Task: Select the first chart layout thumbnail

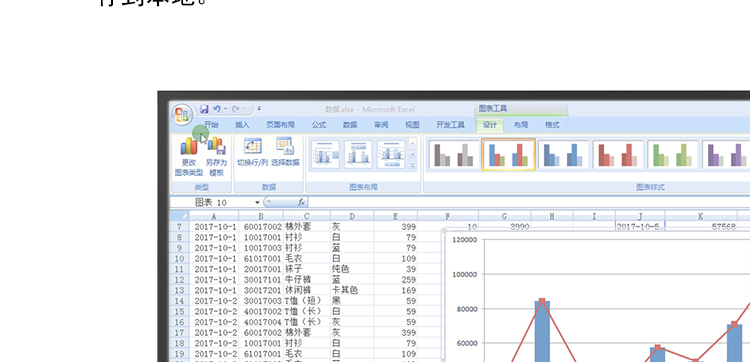Action: [325, 154]
